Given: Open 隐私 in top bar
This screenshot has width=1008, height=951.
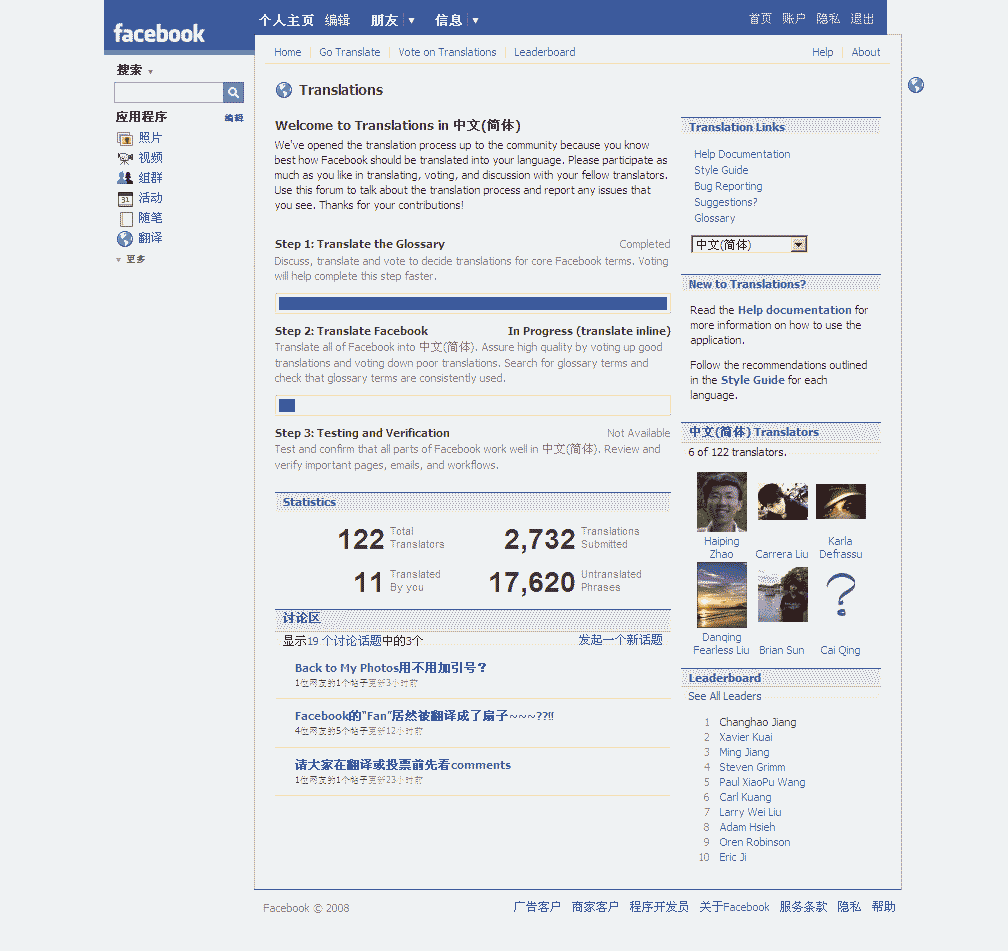Looking at the screenshot, I should tap(828, 19).
